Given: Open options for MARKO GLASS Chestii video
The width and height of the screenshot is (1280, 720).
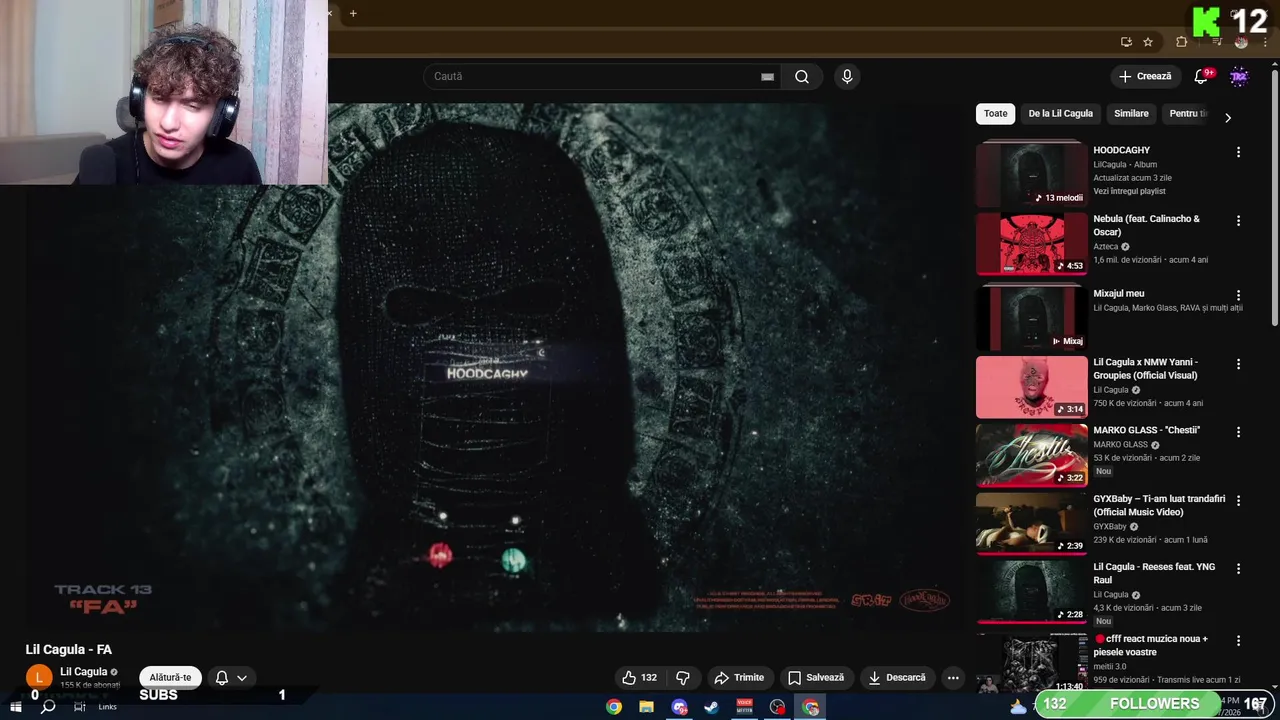Looking at the screenshot, I should tap(1238, 432).
